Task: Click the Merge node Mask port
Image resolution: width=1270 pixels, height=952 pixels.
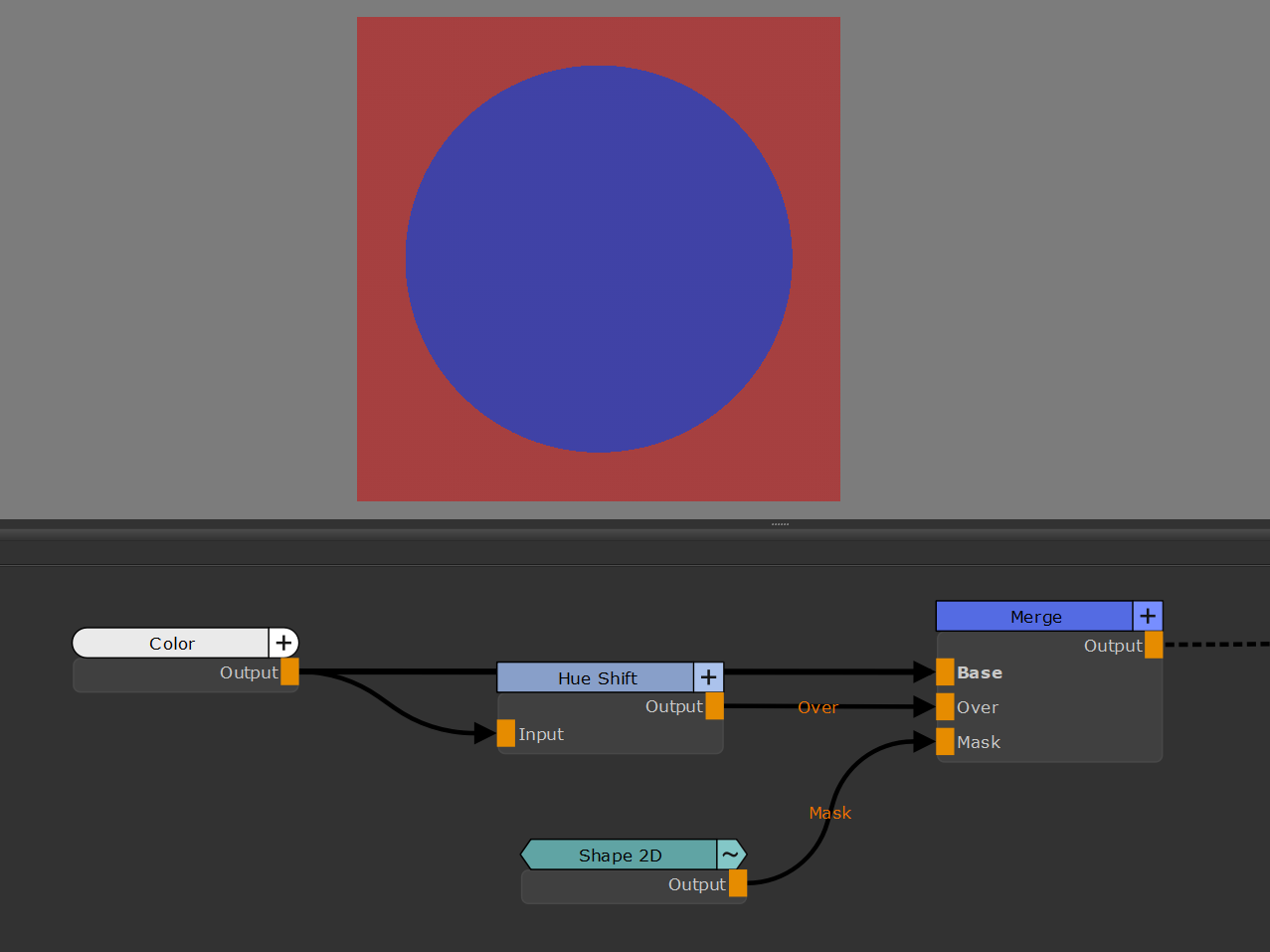Action: tap(945, 742)
